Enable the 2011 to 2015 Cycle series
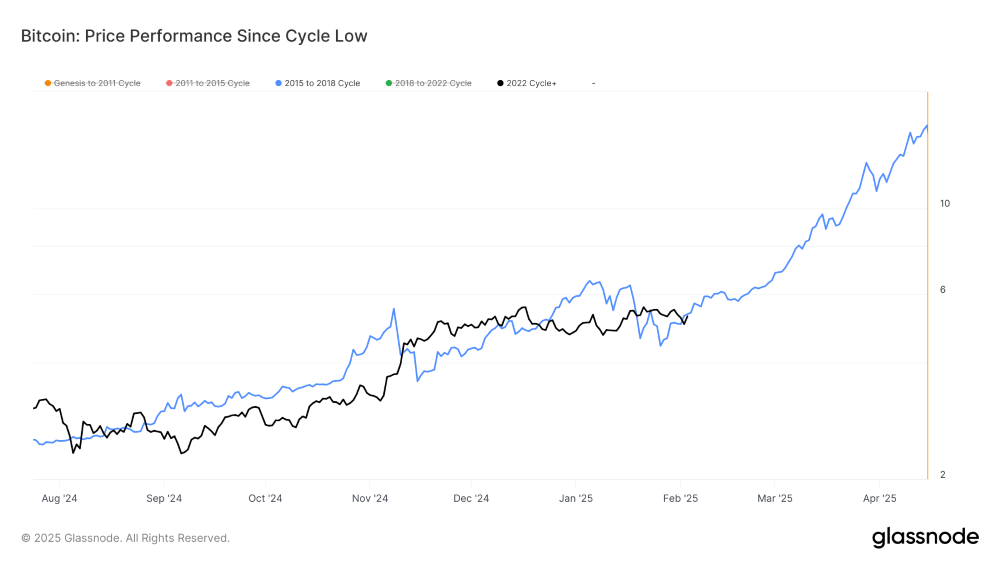The image size is (1000, 563). [x=213, y=83]
